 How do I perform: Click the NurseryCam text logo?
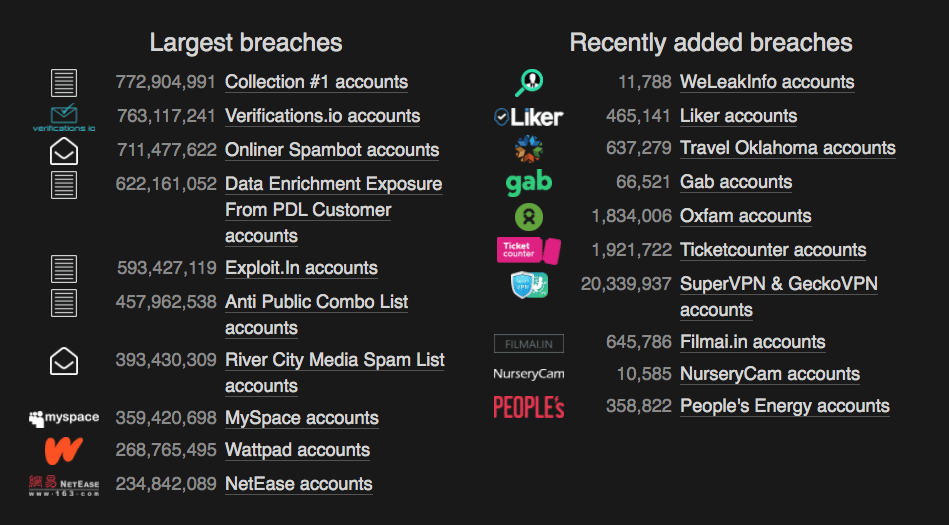click(529, 374)
